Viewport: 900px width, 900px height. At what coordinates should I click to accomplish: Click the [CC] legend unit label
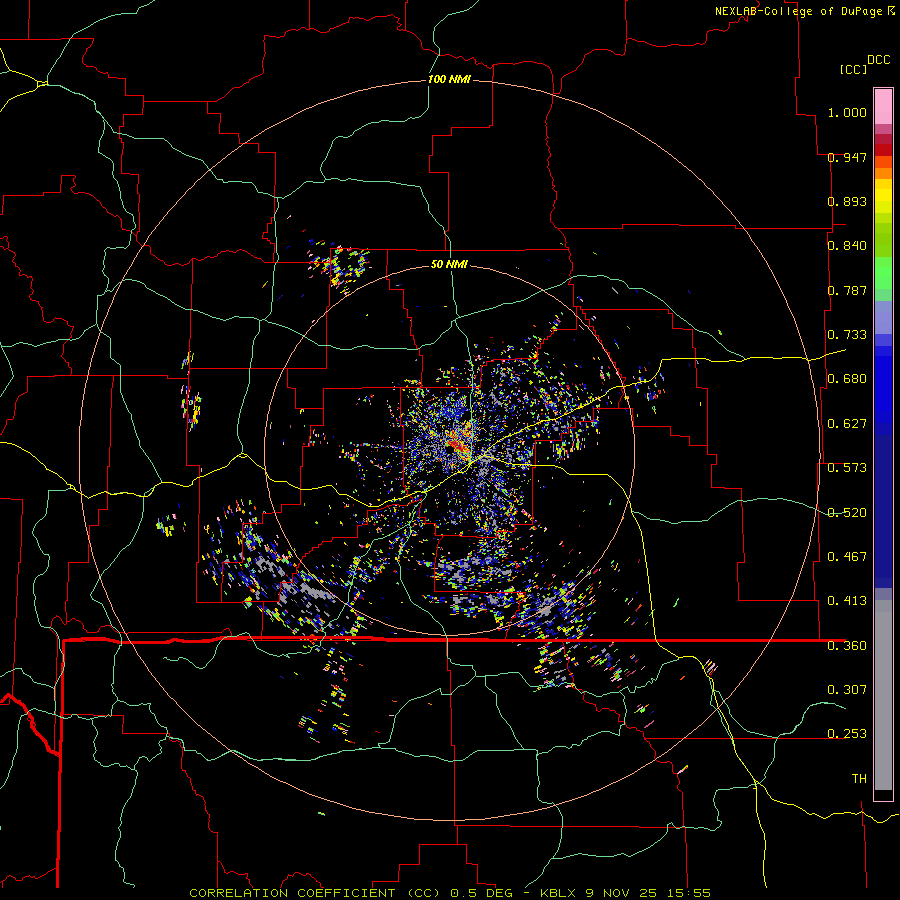click(x=853, y=69)
